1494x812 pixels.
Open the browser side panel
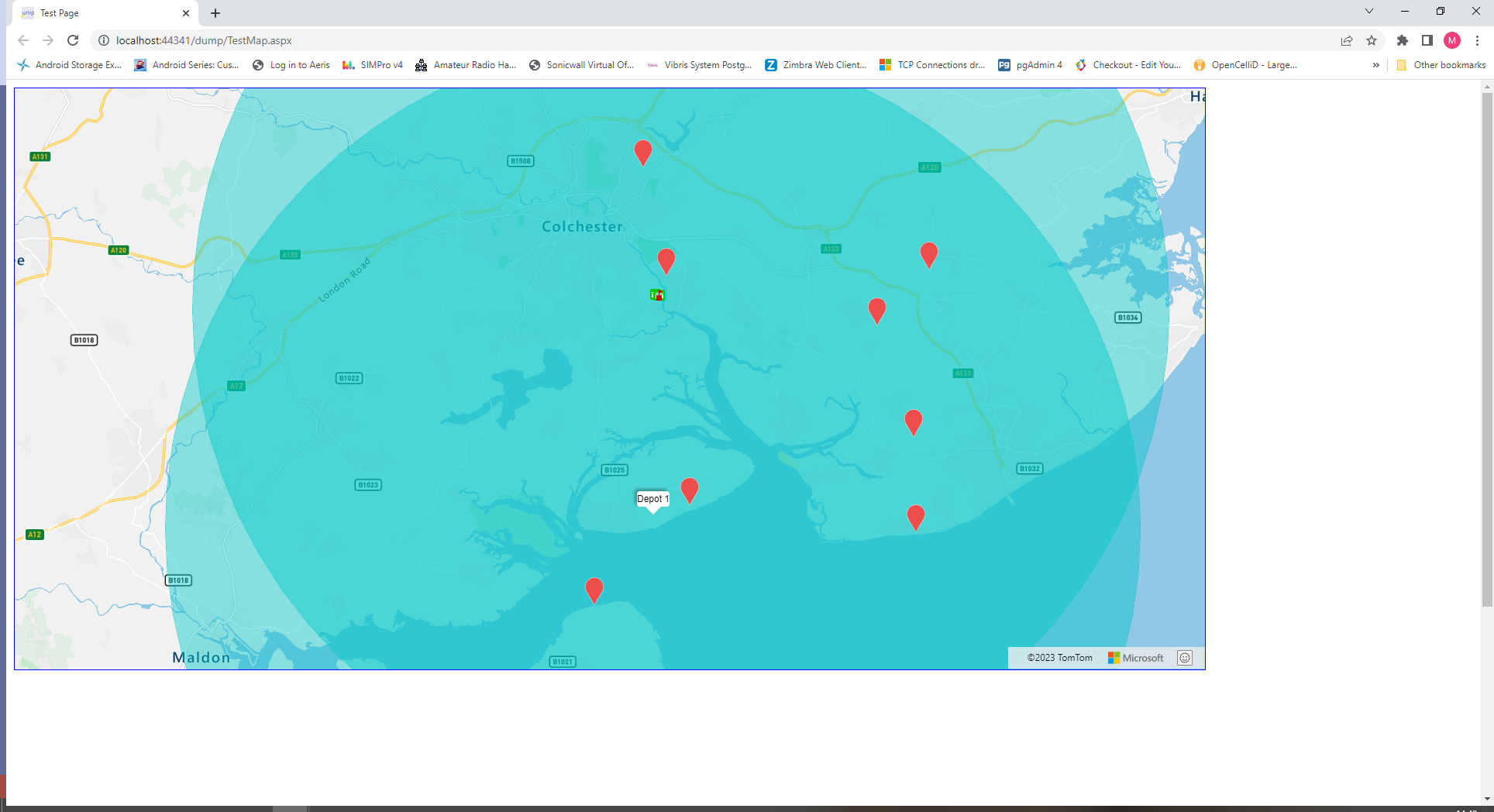(1427, 40)
